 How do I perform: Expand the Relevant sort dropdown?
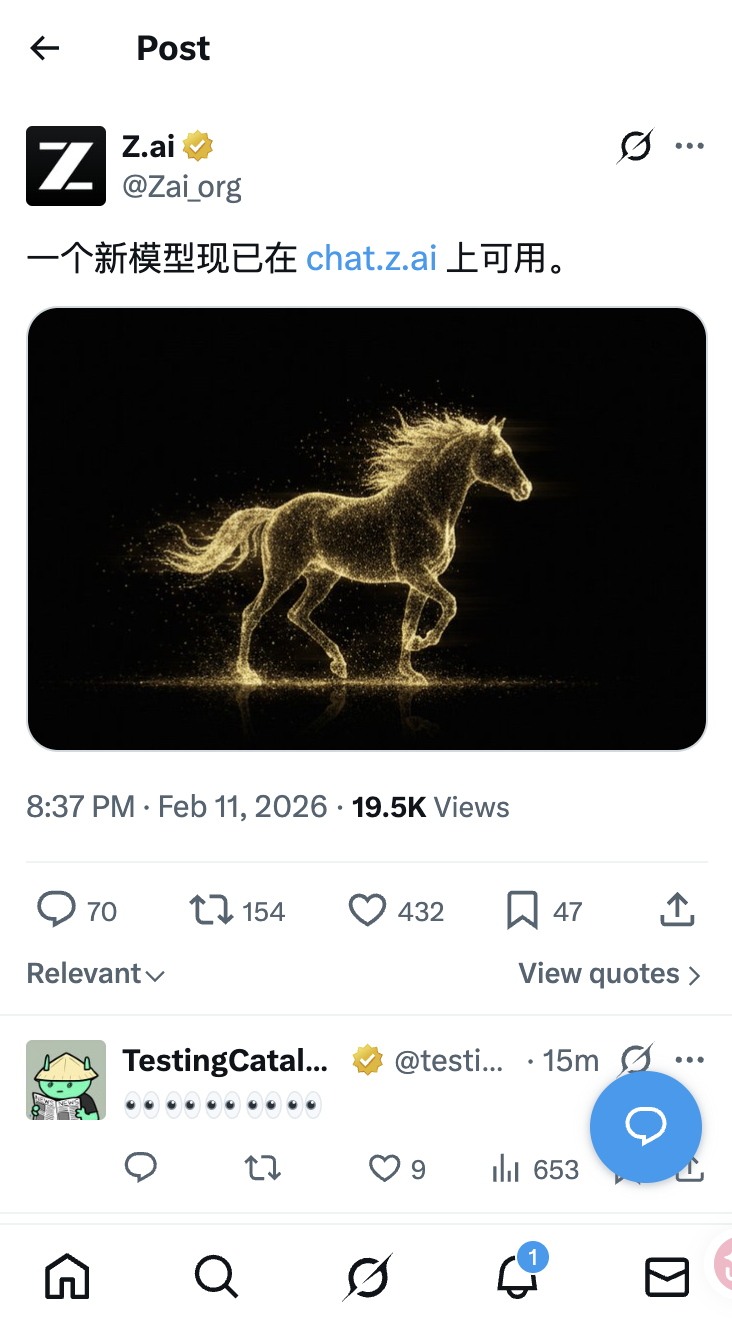(95, 973)
